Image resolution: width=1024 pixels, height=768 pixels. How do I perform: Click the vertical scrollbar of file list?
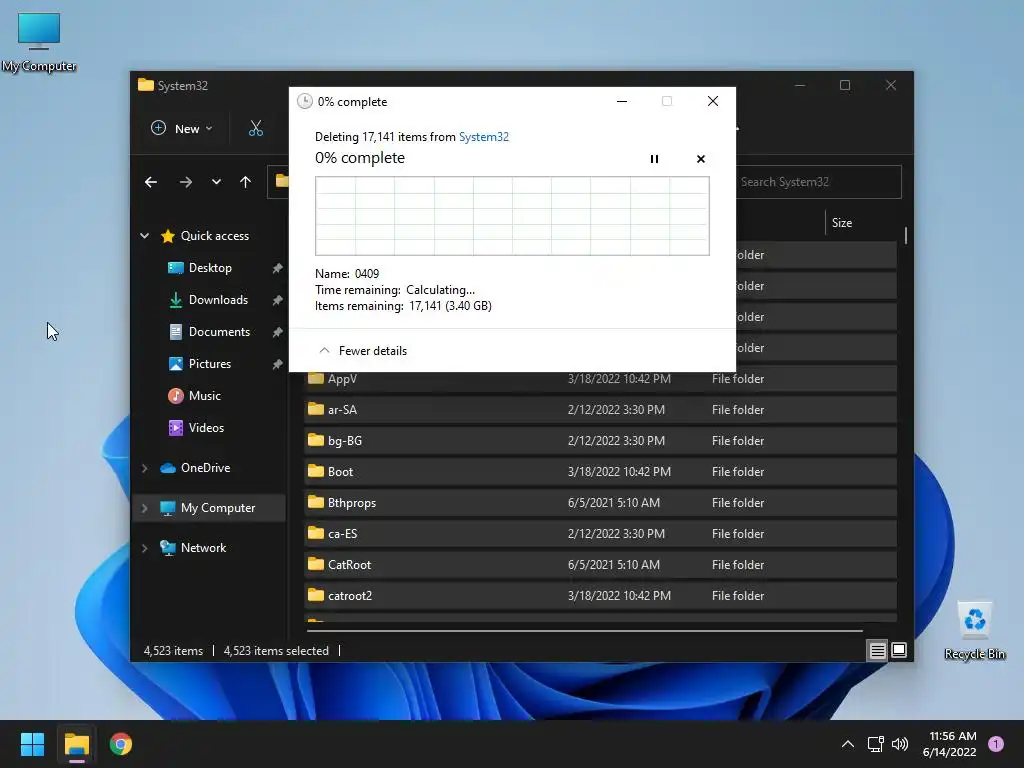coord(906,235)
